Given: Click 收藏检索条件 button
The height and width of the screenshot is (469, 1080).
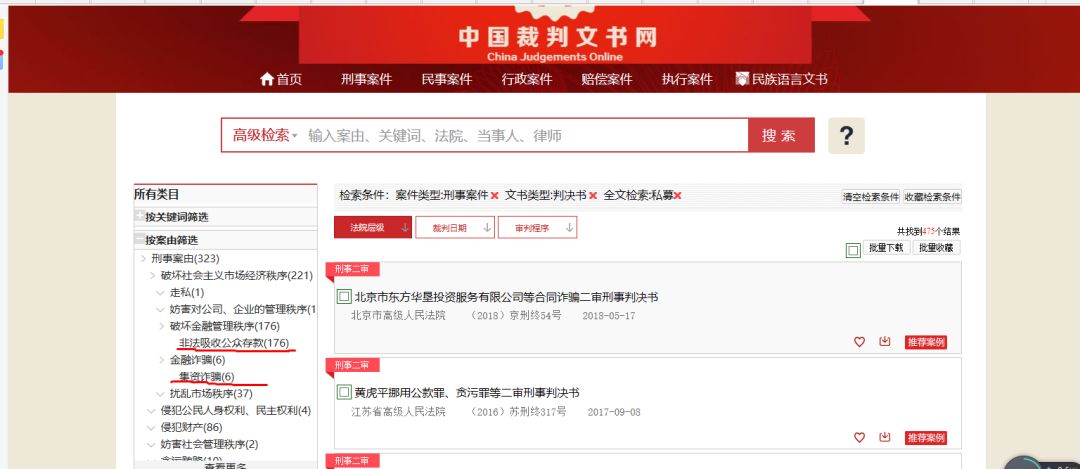Looking at the screenshot, I should (933, 197).
